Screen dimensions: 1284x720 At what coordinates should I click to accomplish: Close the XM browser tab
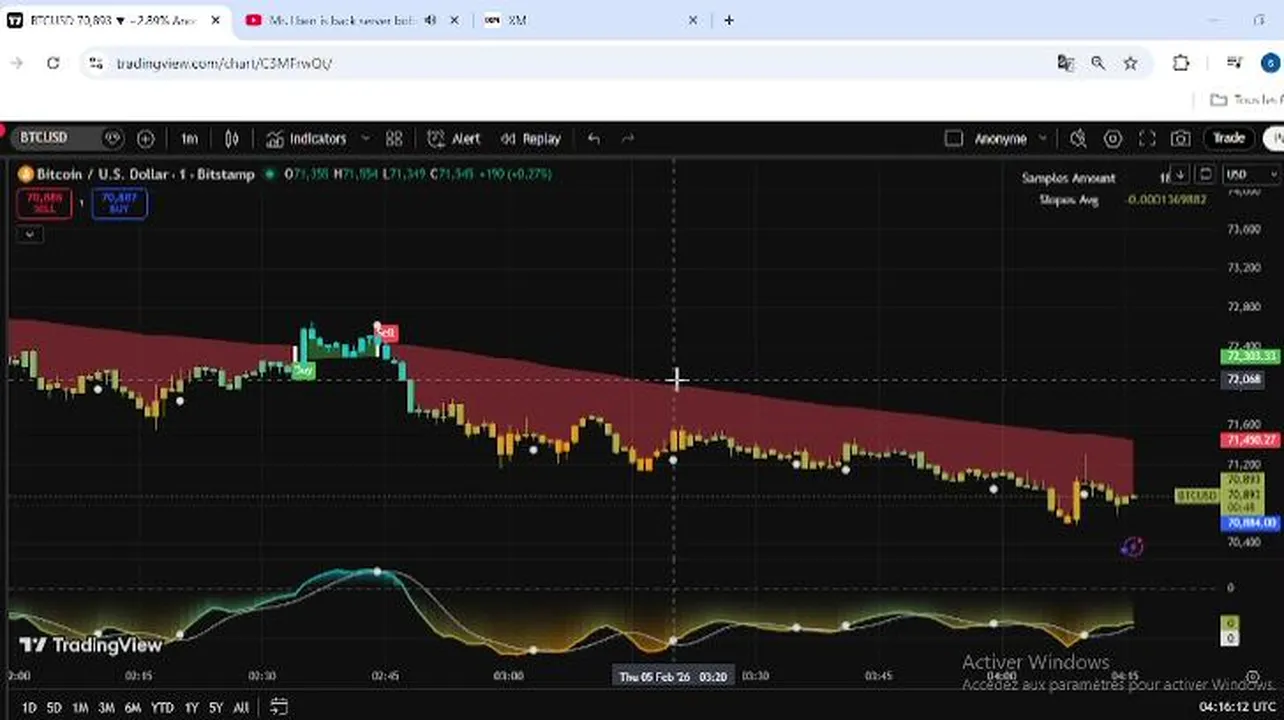(693, 20)
